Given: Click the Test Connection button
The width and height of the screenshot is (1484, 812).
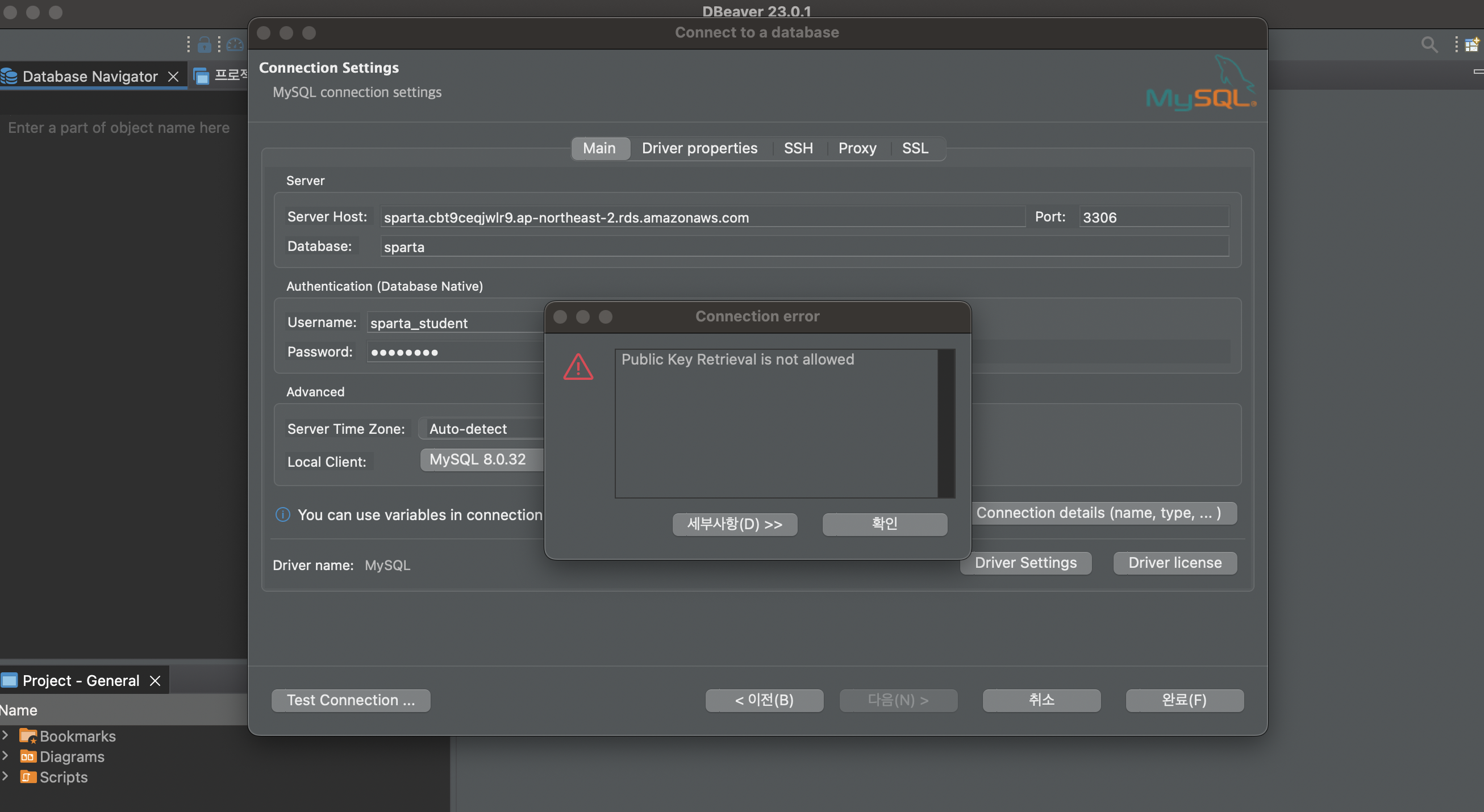Looking at the screenshot, I should [351, 700].
